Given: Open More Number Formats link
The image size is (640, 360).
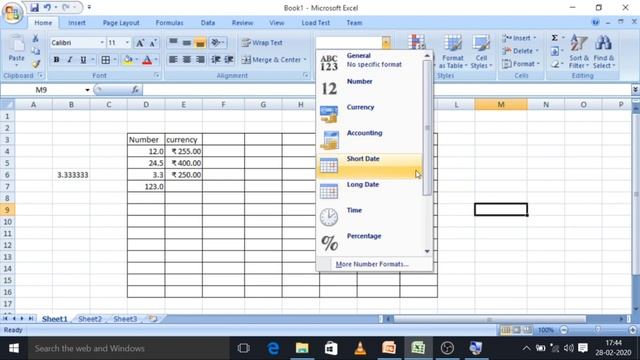Looking at the screenshot, I should (x=372, y=264).
